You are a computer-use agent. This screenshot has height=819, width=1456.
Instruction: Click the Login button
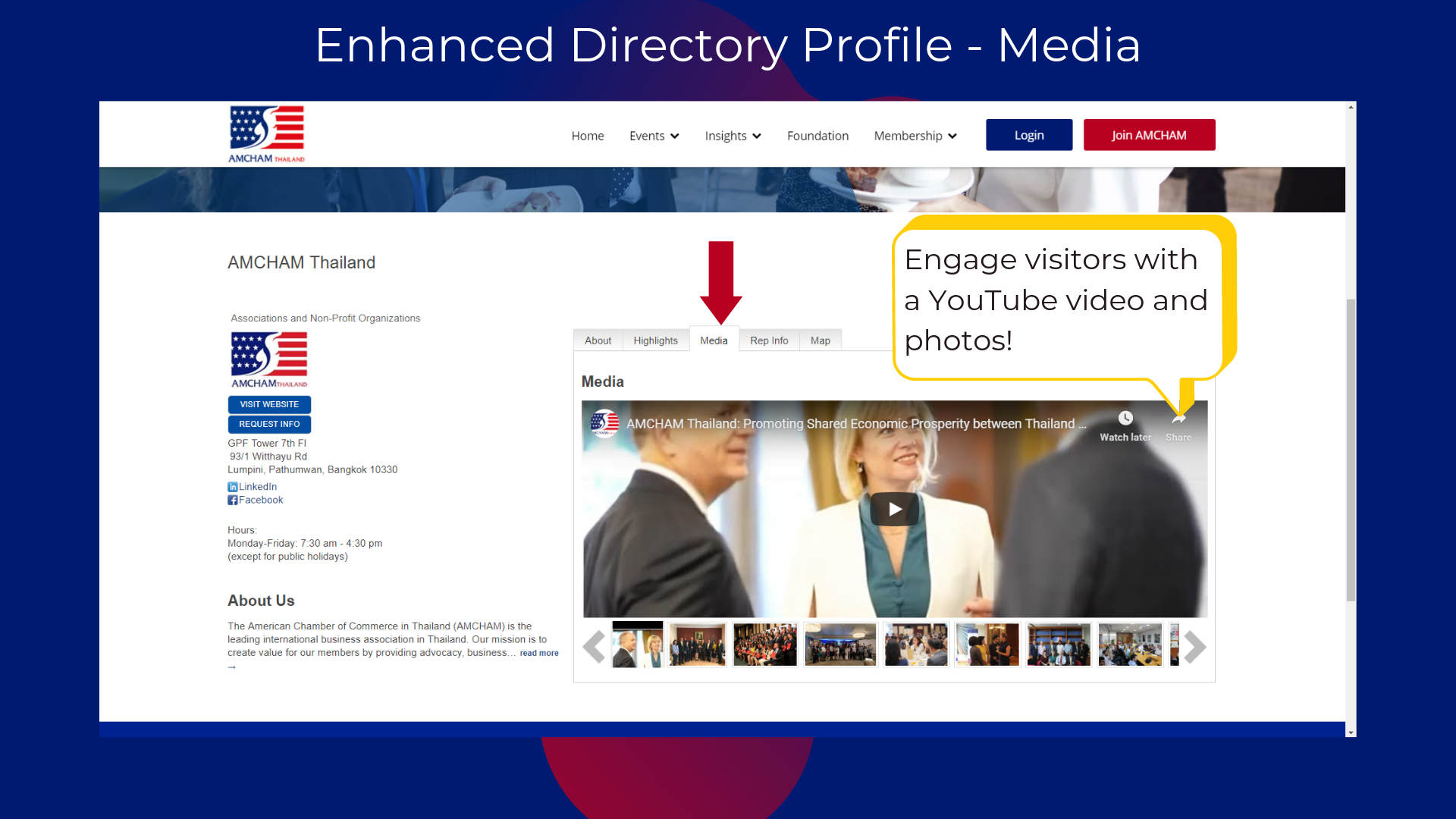(x=1029, y=135)
